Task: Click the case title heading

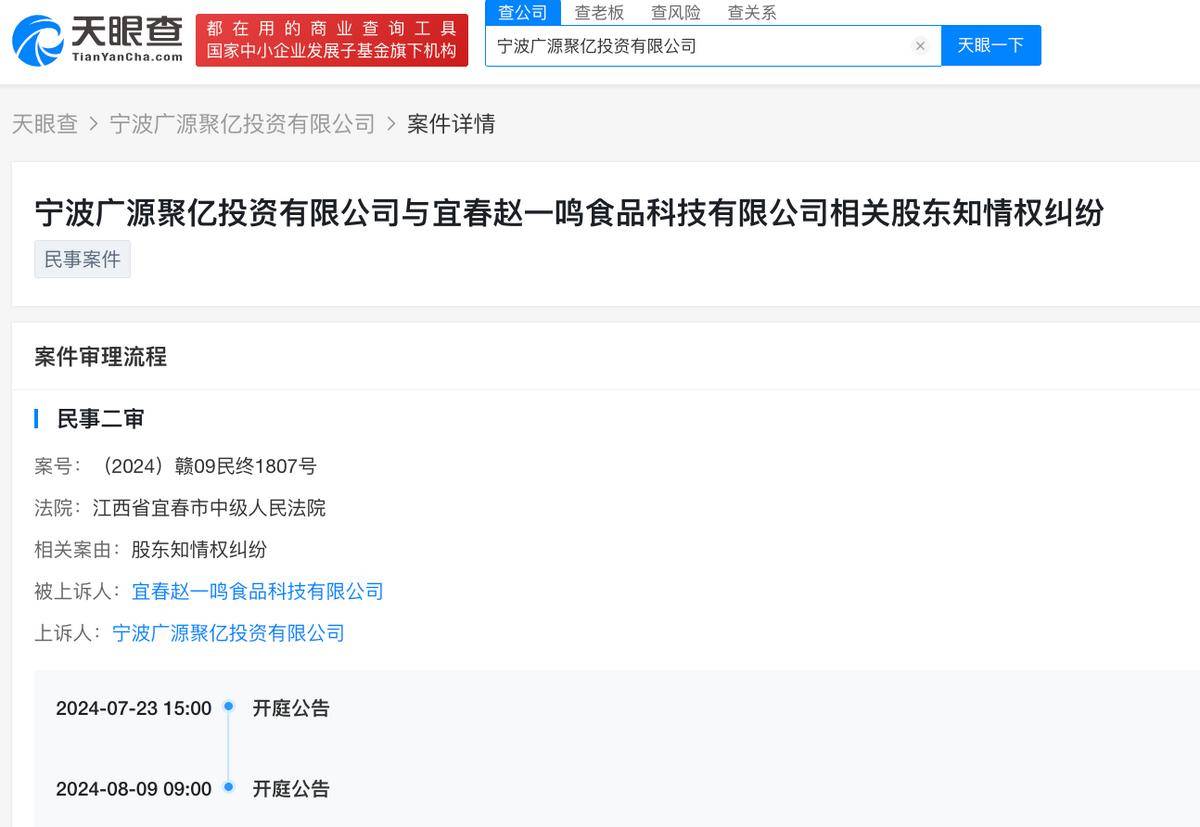Action: tap(569, 212)
